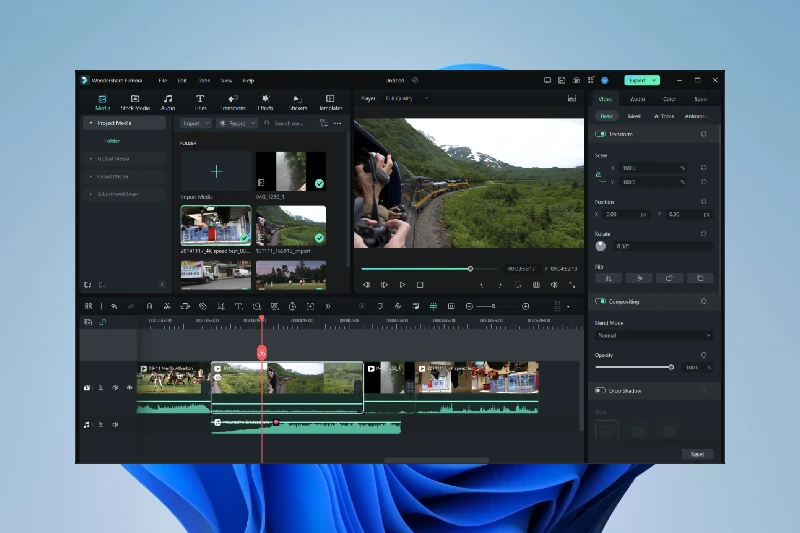Click the snapshot camera icon in player

[x=536, y=285]
